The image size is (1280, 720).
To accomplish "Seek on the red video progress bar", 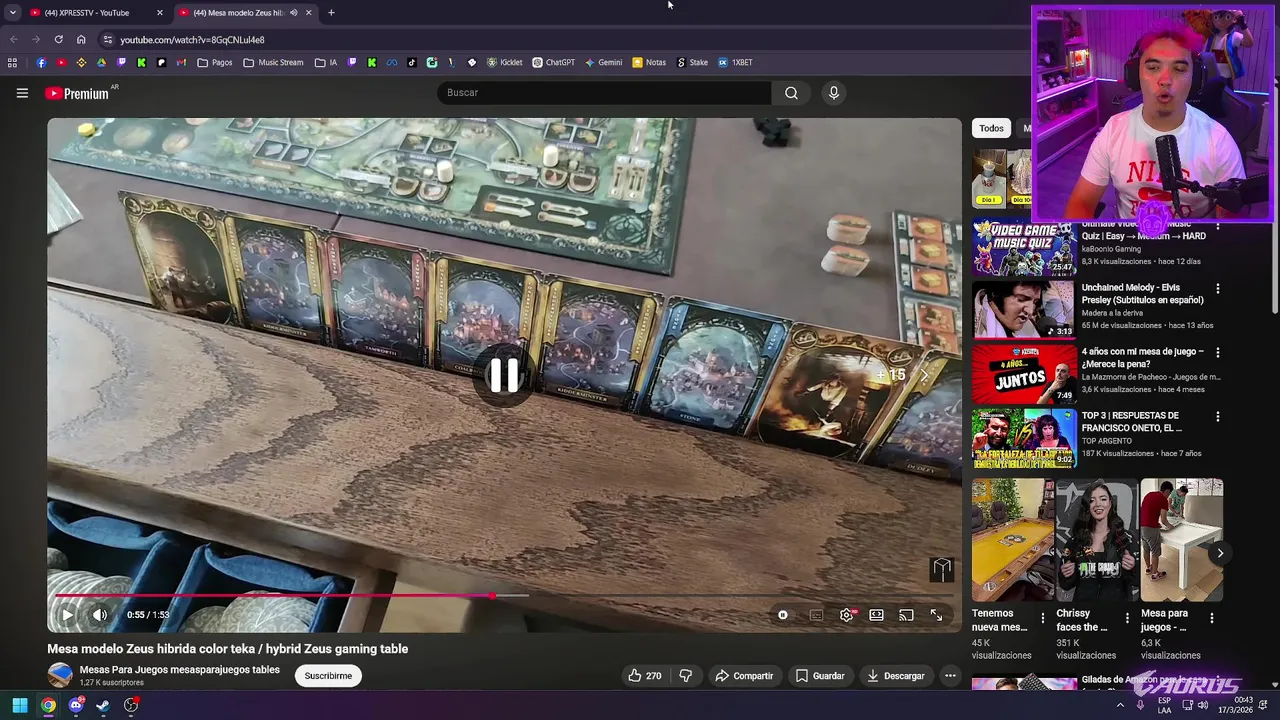I will (x=504, y=596).
